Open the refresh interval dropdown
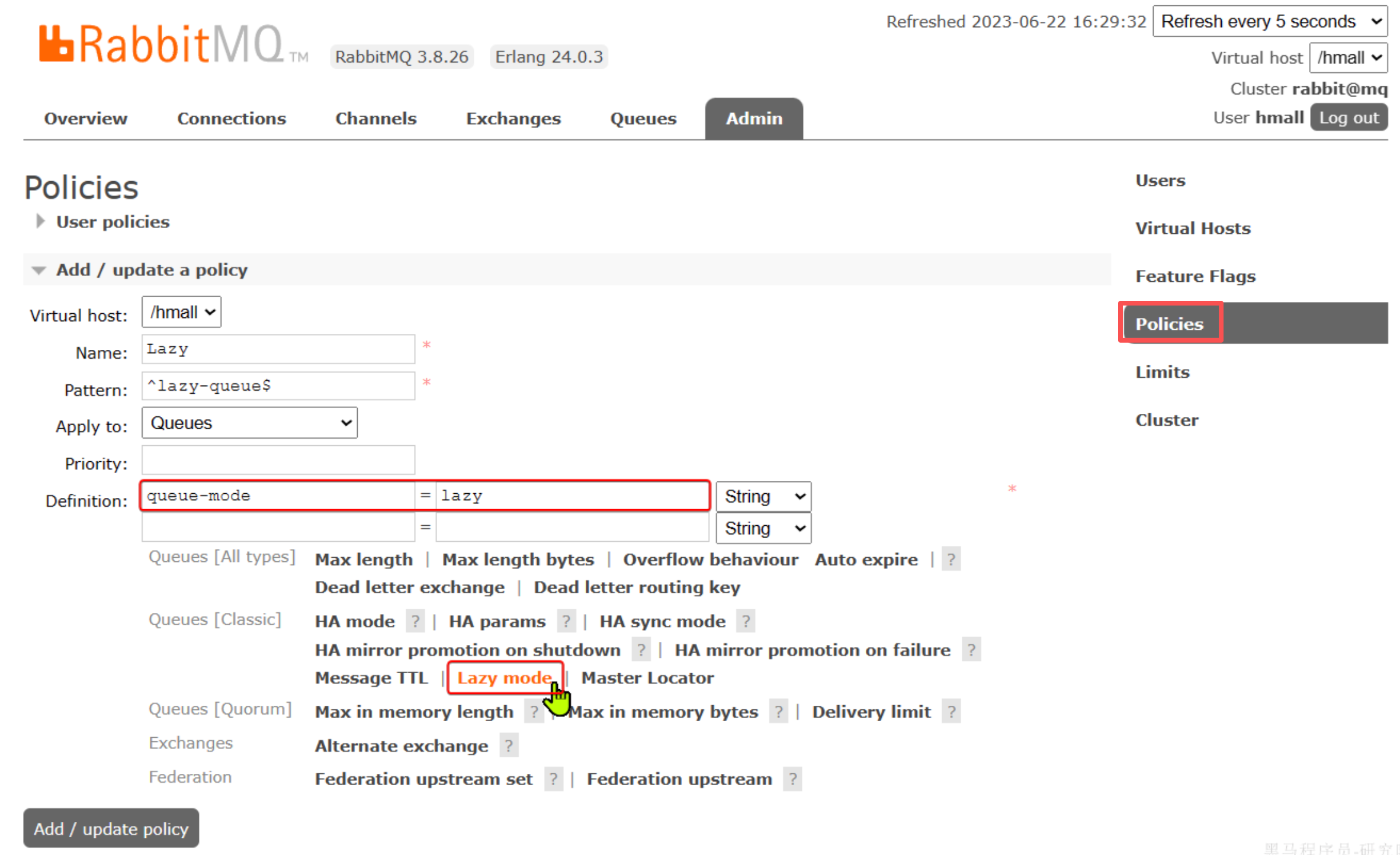This screenshot has height=855, width=1400. [1269, 21]
